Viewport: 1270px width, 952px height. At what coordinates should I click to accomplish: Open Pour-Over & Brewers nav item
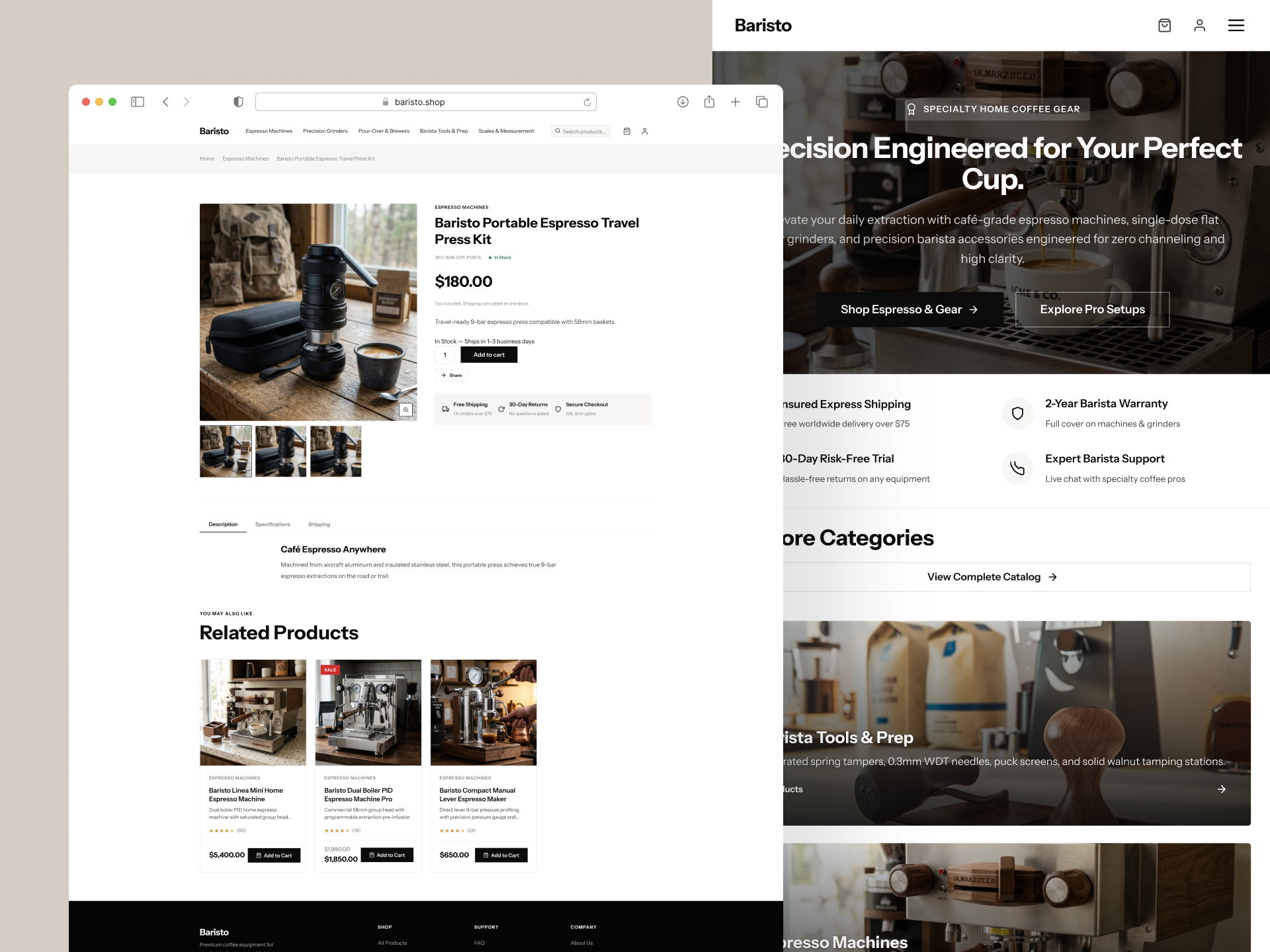point(384,131)
